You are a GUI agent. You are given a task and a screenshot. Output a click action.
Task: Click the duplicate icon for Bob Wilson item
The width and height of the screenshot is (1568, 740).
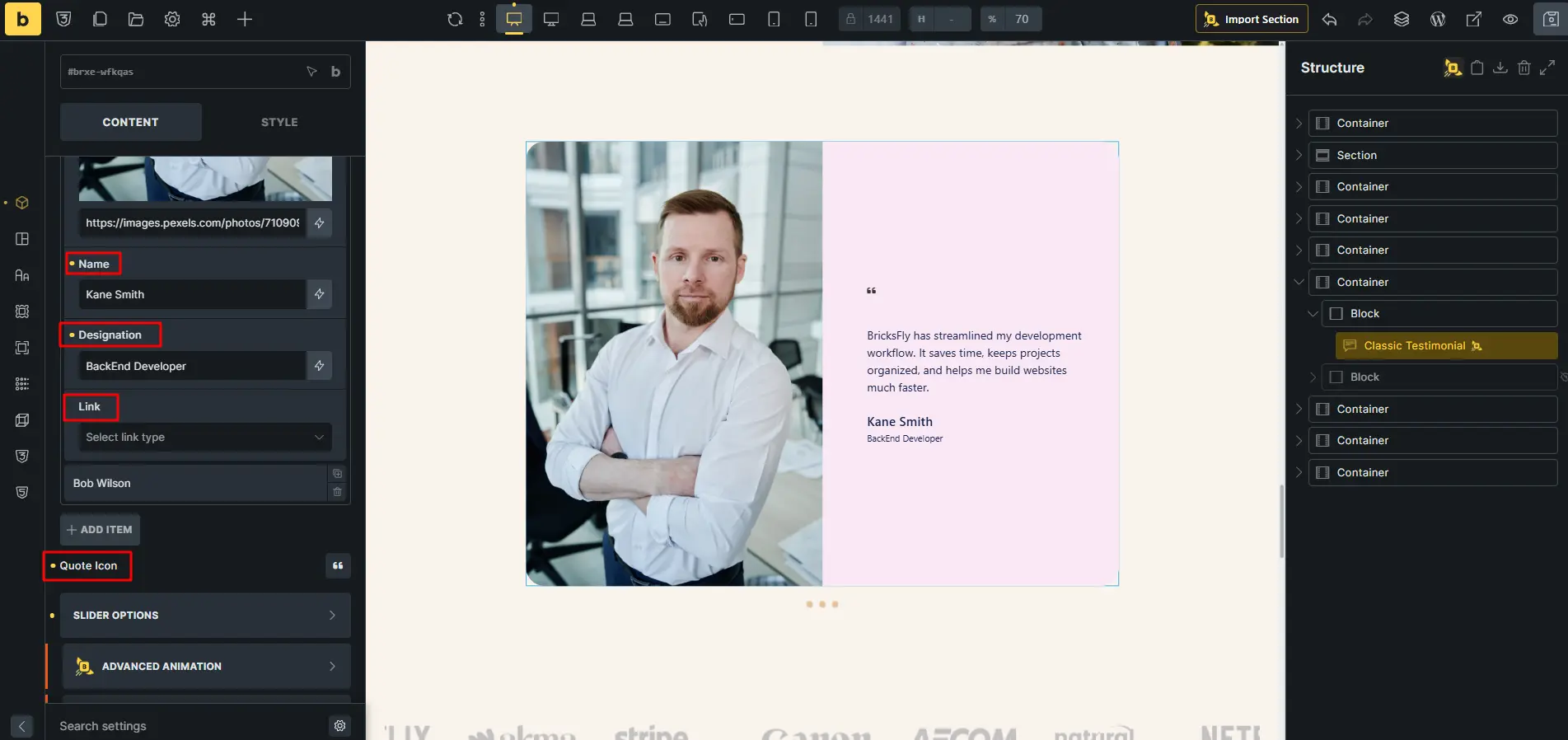click(x=338, y=474)
